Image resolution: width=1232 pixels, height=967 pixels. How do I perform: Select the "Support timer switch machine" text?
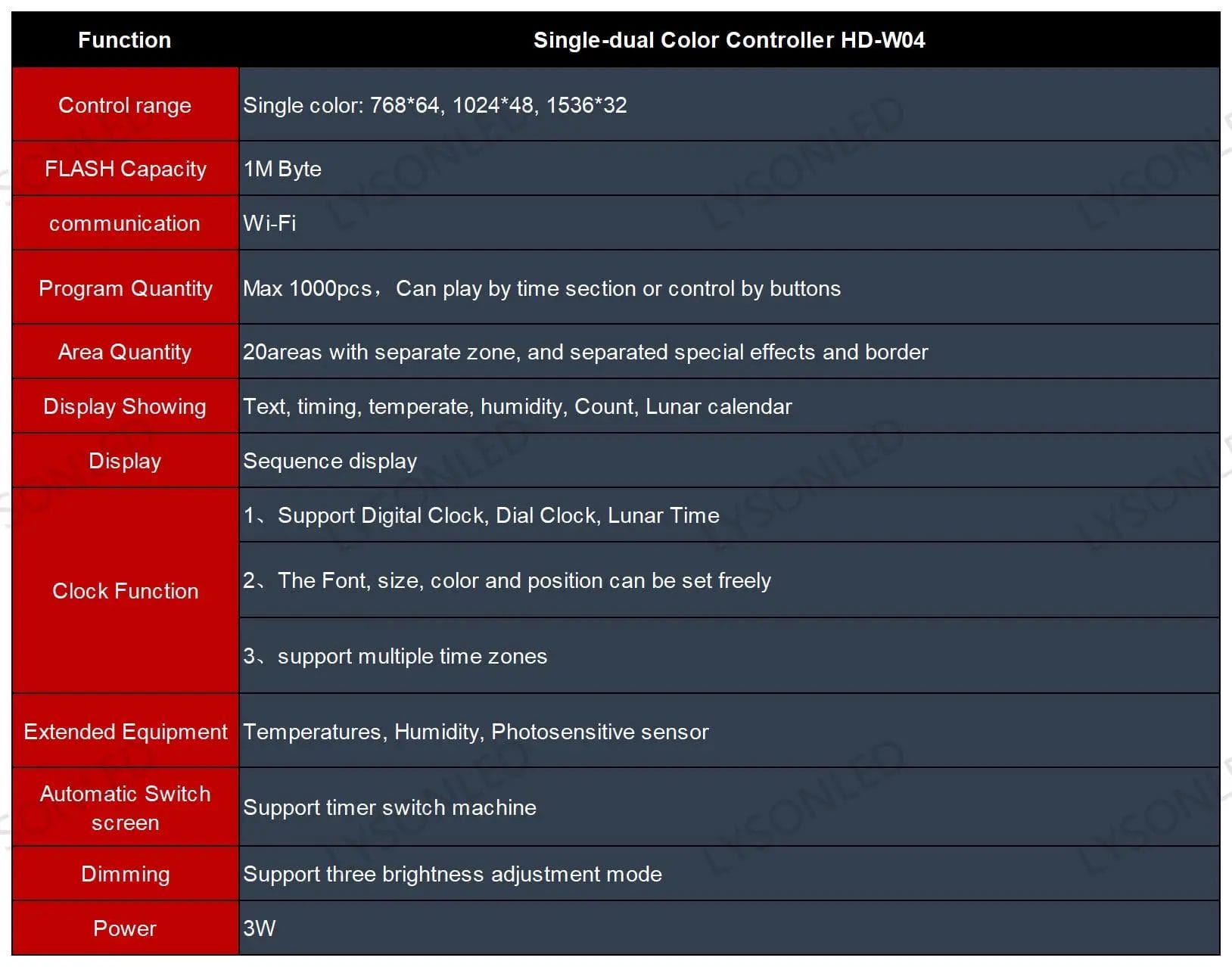389,807
